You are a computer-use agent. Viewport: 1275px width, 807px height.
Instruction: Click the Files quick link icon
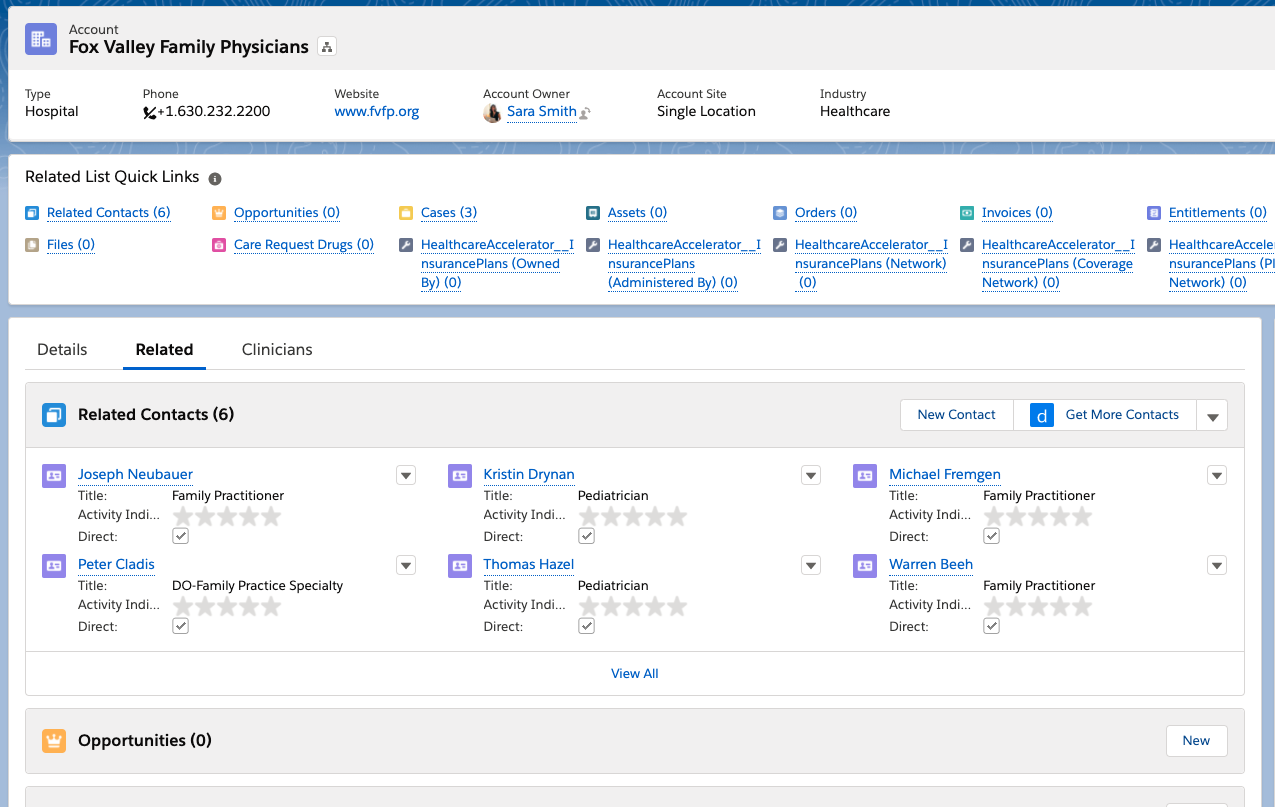(x=32, y=245)
